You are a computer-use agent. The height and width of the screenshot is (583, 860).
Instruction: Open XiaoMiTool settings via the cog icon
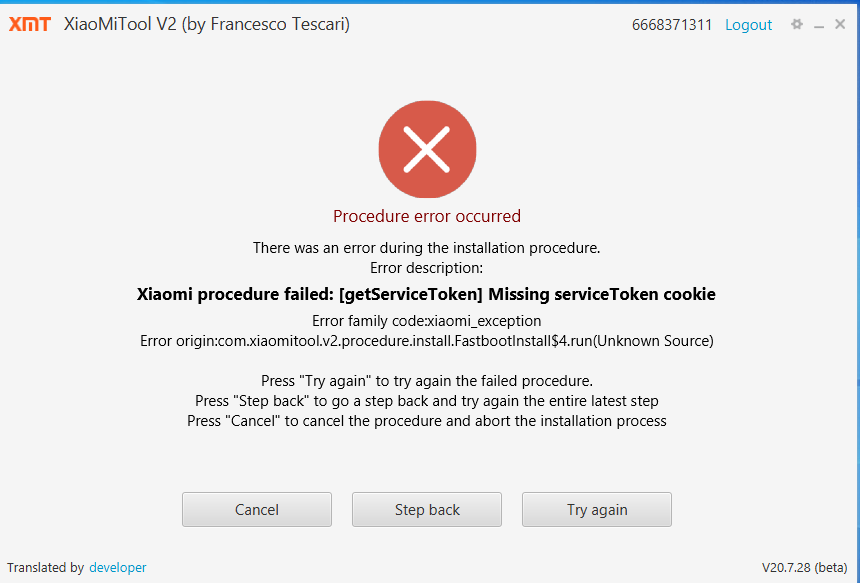click(796, 24)
